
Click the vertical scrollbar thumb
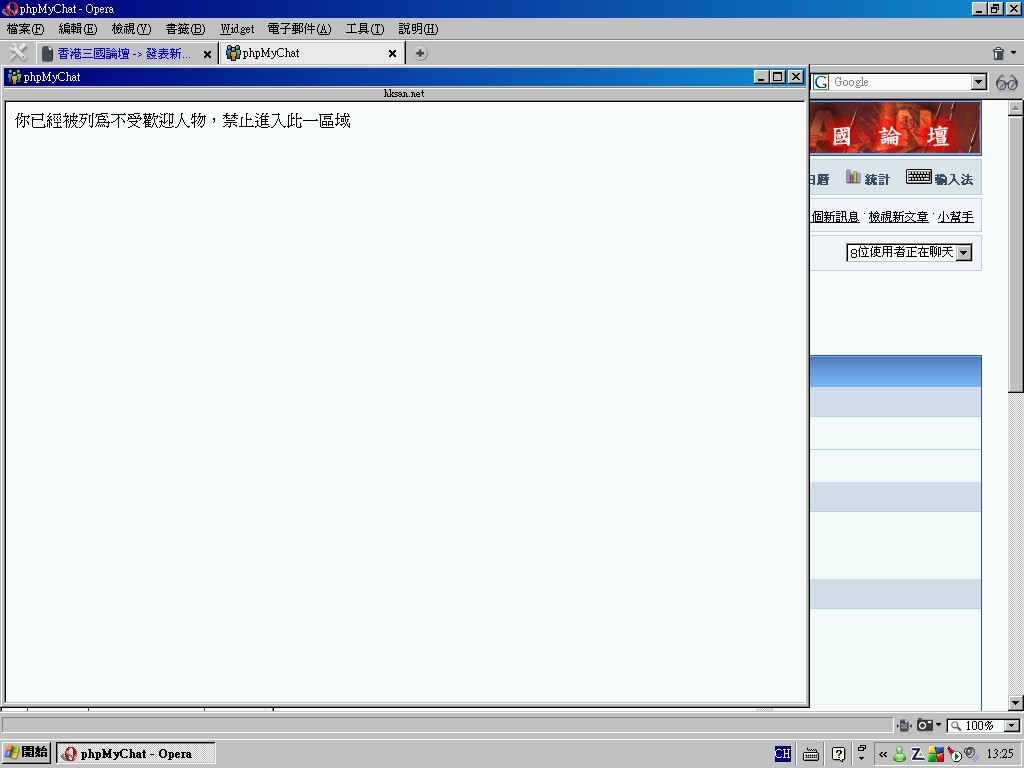(x=1015, y=254)
